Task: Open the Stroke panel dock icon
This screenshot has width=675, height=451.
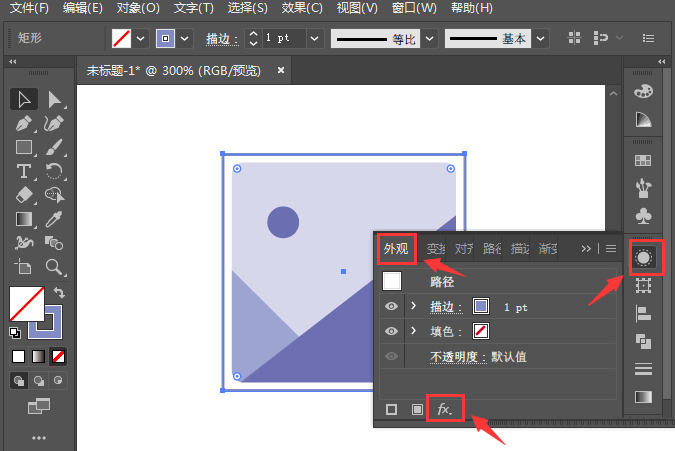Action: click(643, 369)
